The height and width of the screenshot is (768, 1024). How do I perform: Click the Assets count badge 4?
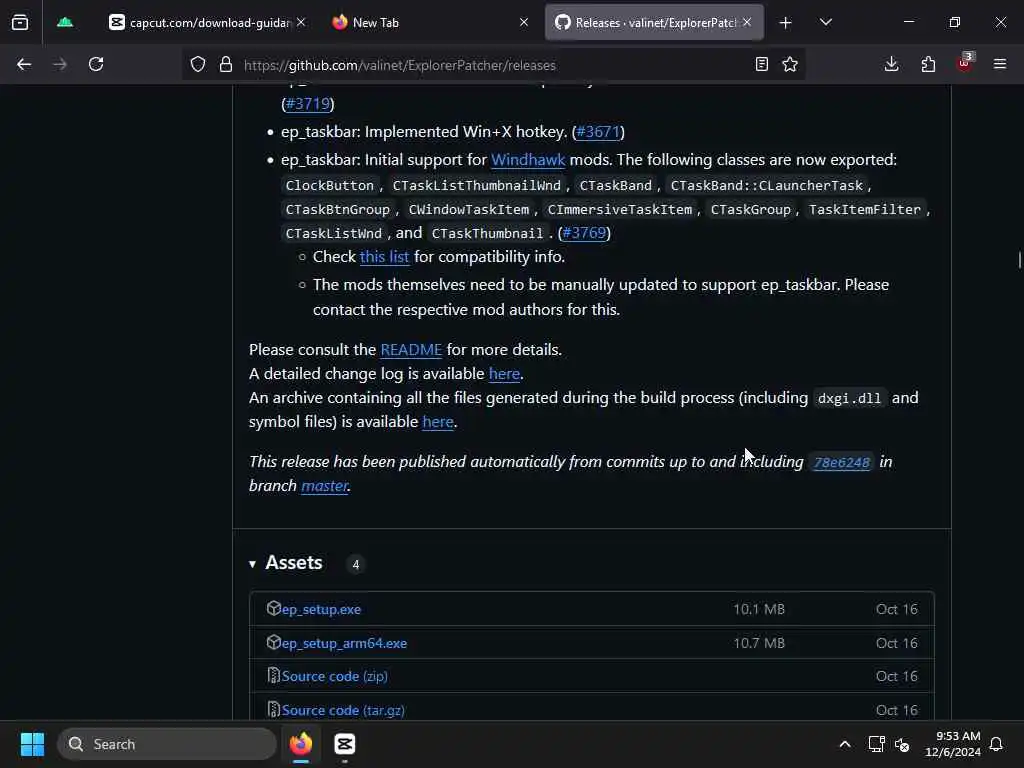click(x=356, y=565)
